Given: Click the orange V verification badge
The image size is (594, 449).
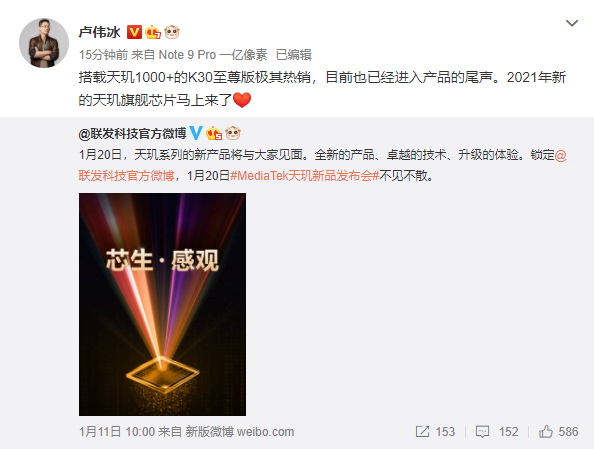Looking at the screenshot, I should pyautogui.click(x=134, y=32).
